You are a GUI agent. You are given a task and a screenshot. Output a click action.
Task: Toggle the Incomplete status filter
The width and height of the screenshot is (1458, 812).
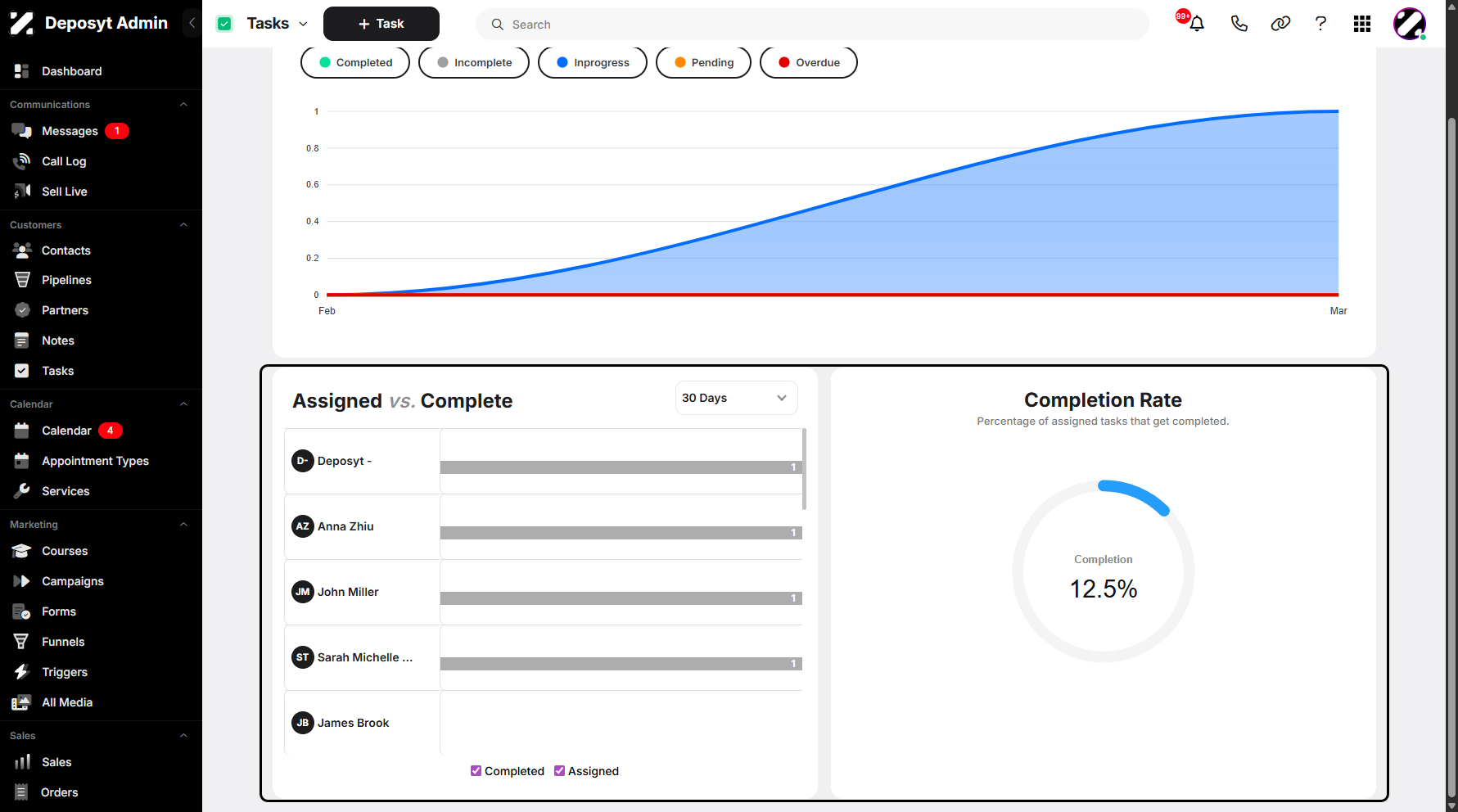tap(474, 62)
